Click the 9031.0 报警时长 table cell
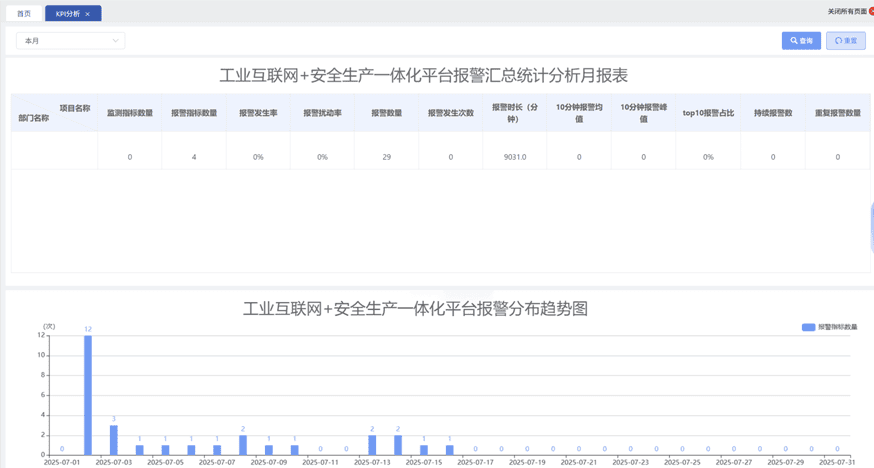The width and height of the screenshot is (874, 468). 515,157
